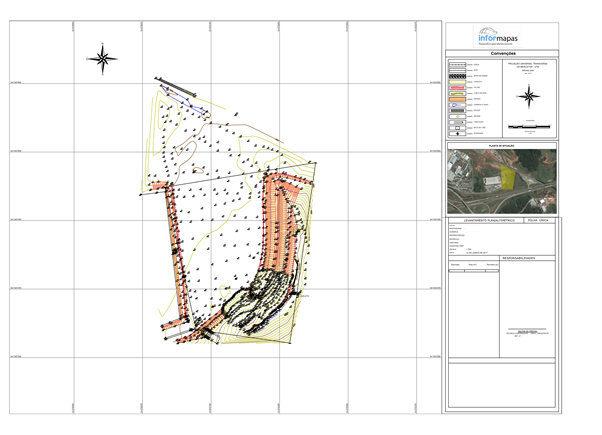Click the pale yellow legend swatch
The height and width of the screenshot is (435, 602).
457,82
